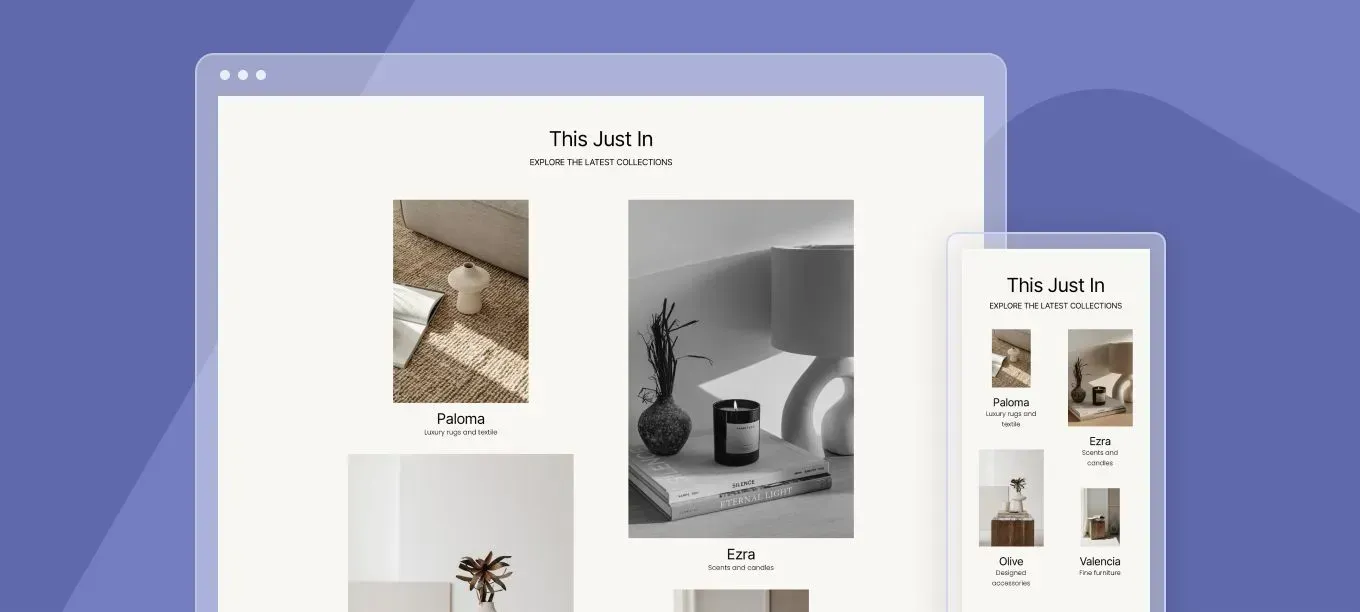Click 'Scents and candles' text in desktop view
1360x612 pixels.
pyautogui.click(x=741, y=568)
